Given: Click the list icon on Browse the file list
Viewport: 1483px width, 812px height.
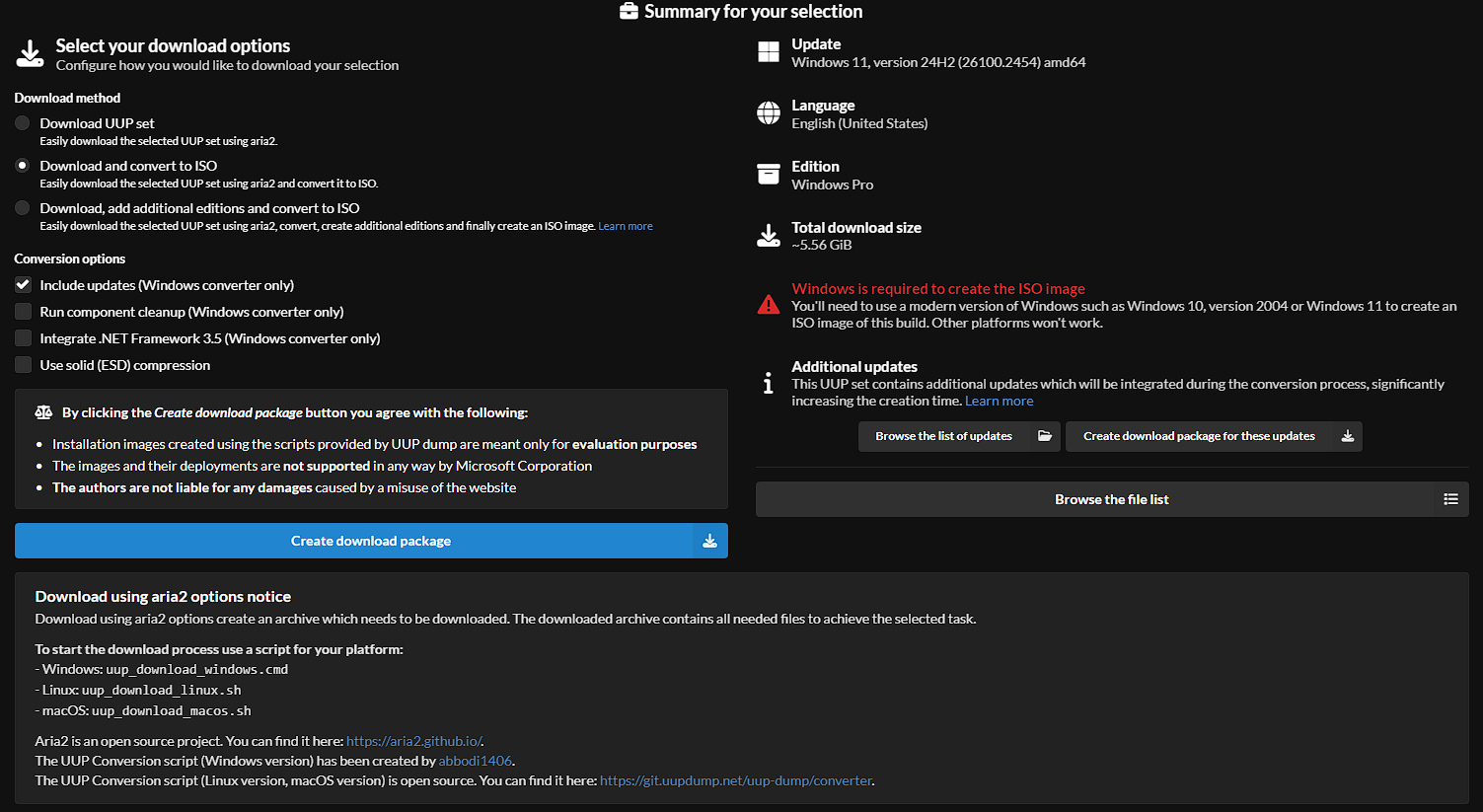Looking at the screenshot, I should coord(1450,499).
